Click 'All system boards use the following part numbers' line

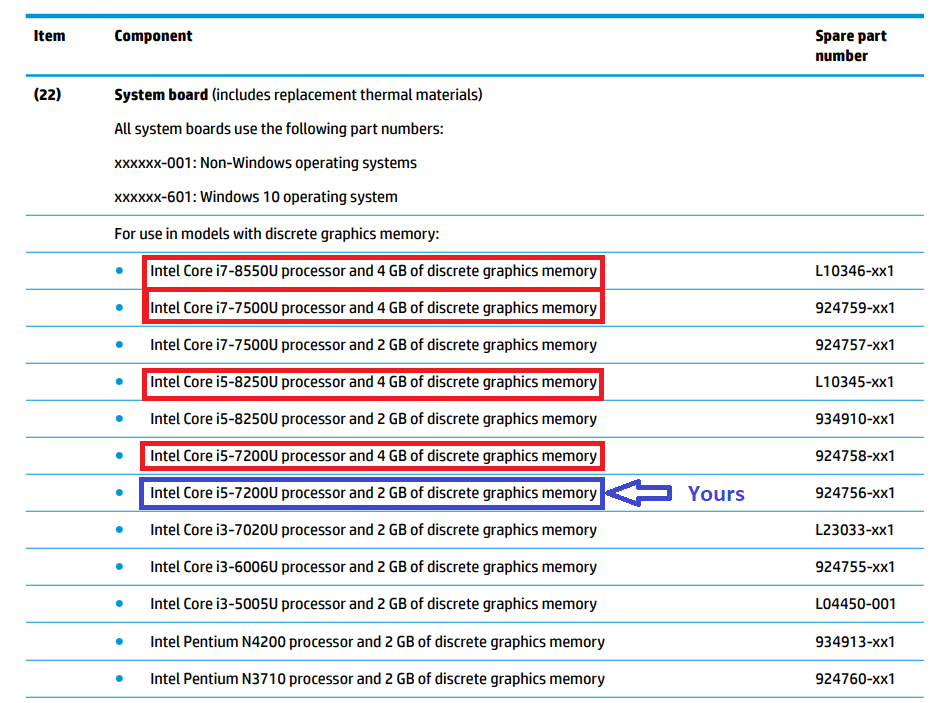[x=278, y=129]
